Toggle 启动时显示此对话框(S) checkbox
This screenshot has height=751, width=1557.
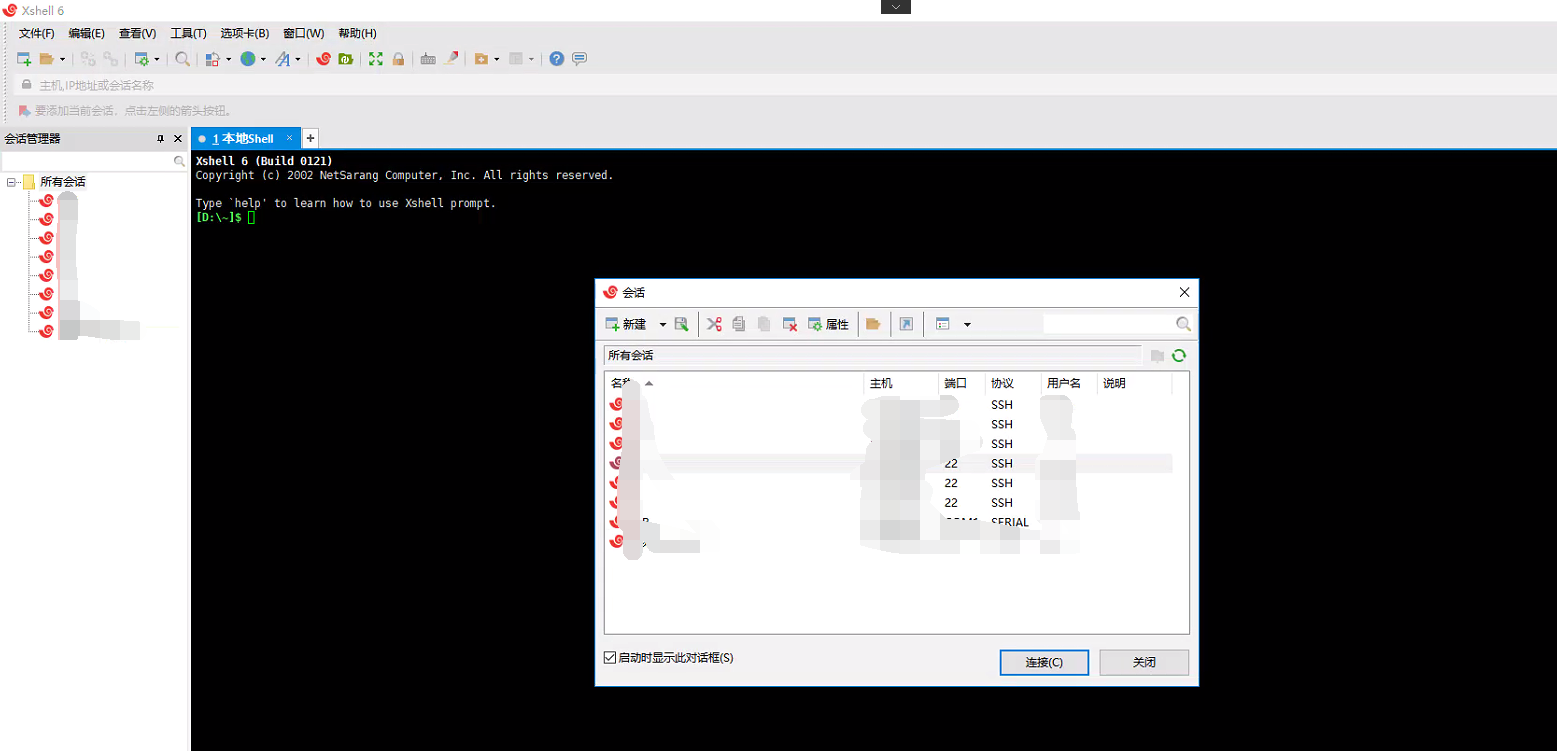click(x=610, y=658)
